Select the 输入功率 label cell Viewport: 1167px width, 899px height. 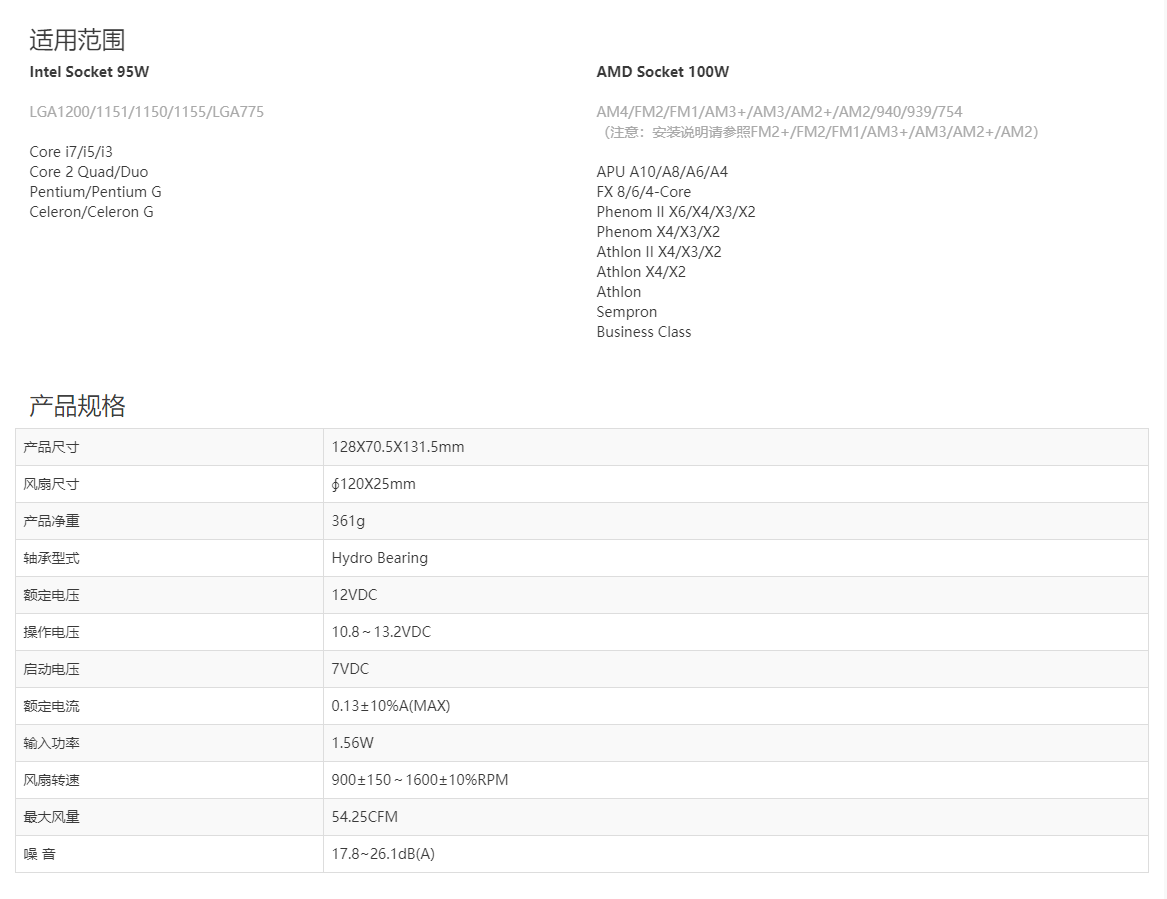(x=170, y=743)
